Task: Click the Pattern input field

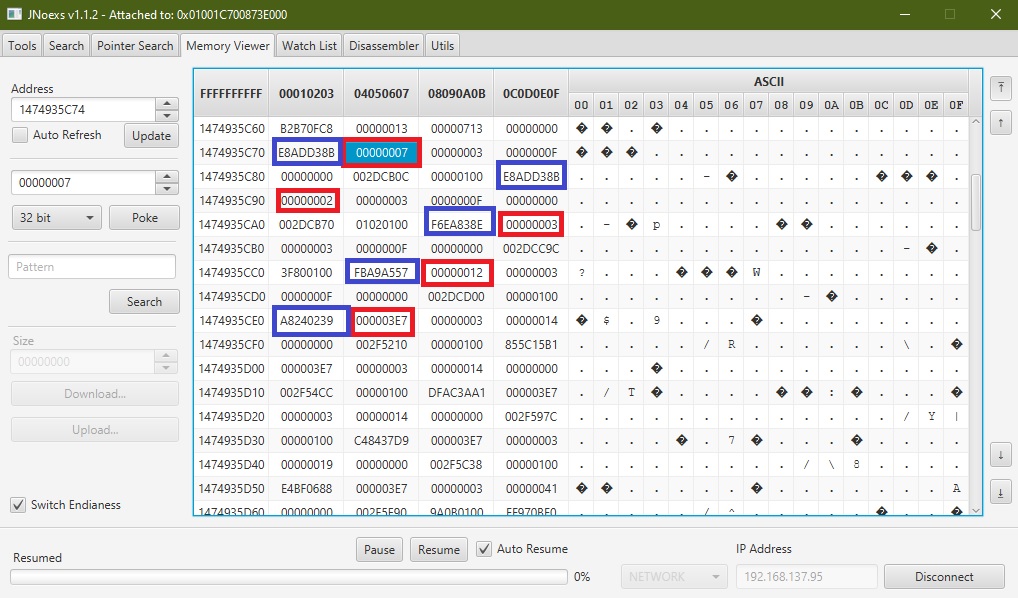Action: (x=92, y=267)
